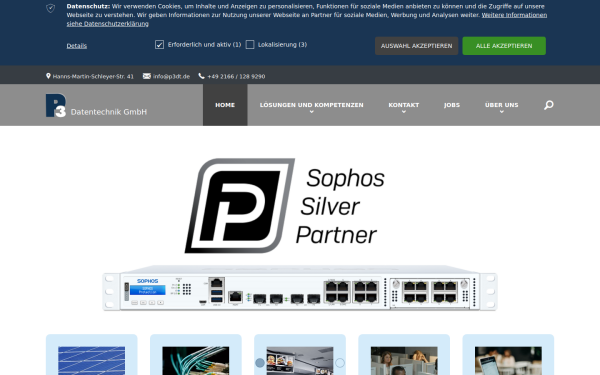The image size is (600, 375).
Task: Click the envelope email icon
Action: (x=147, y=76)
